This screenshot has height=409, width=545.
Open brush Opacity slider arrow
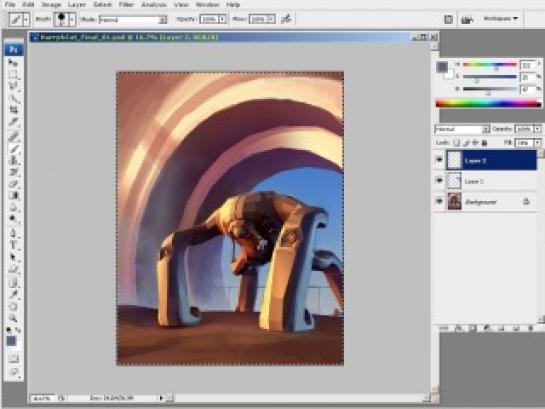[x=222, y=19]
